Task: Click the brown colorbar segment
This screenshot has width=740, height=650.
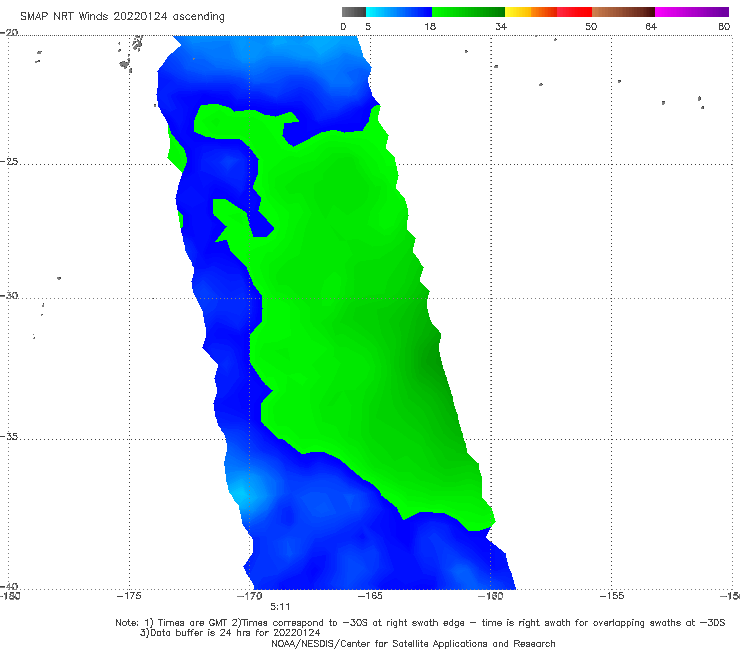Action: pos(623,12)
